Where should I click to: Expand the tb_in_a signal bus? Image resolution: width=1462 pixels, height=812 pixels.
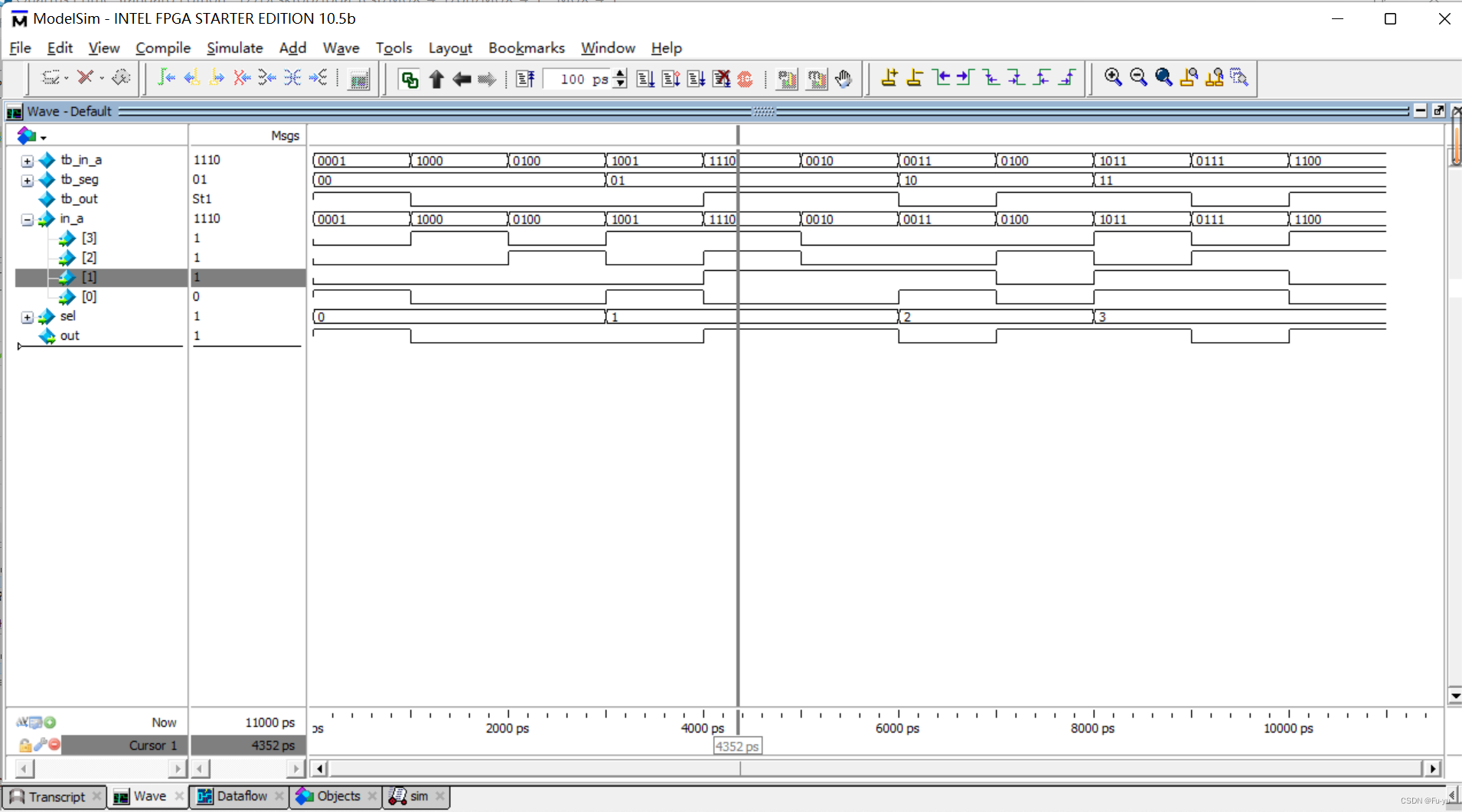27,161
